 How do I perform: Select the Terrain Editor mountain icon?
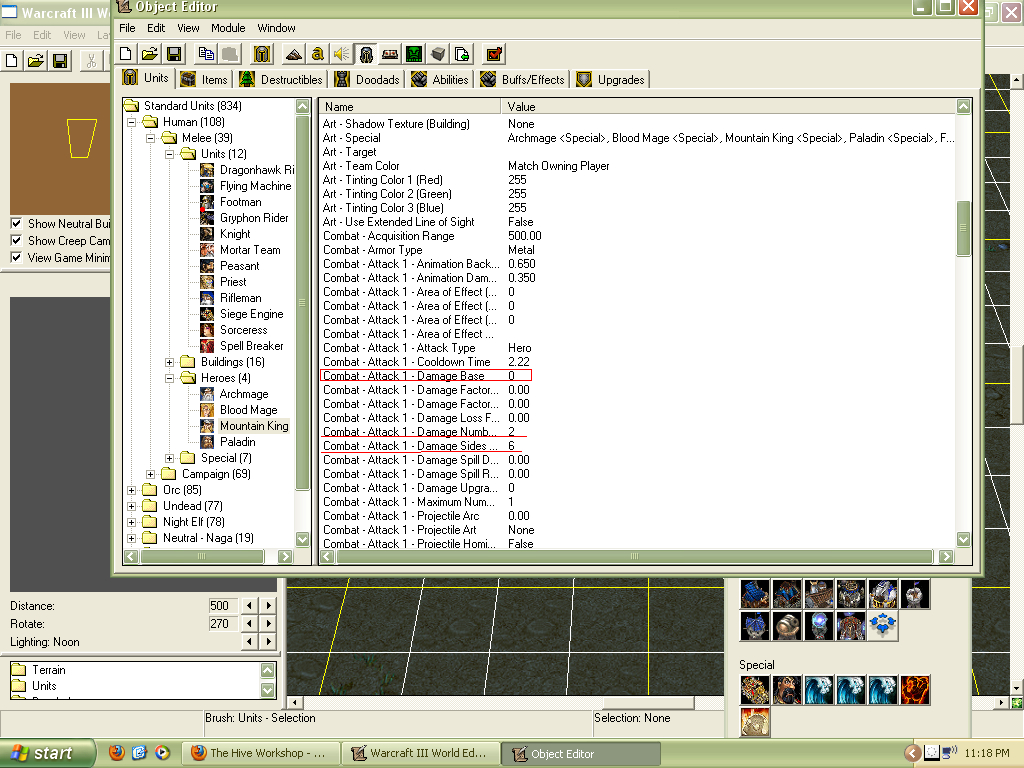pos(294,54)
